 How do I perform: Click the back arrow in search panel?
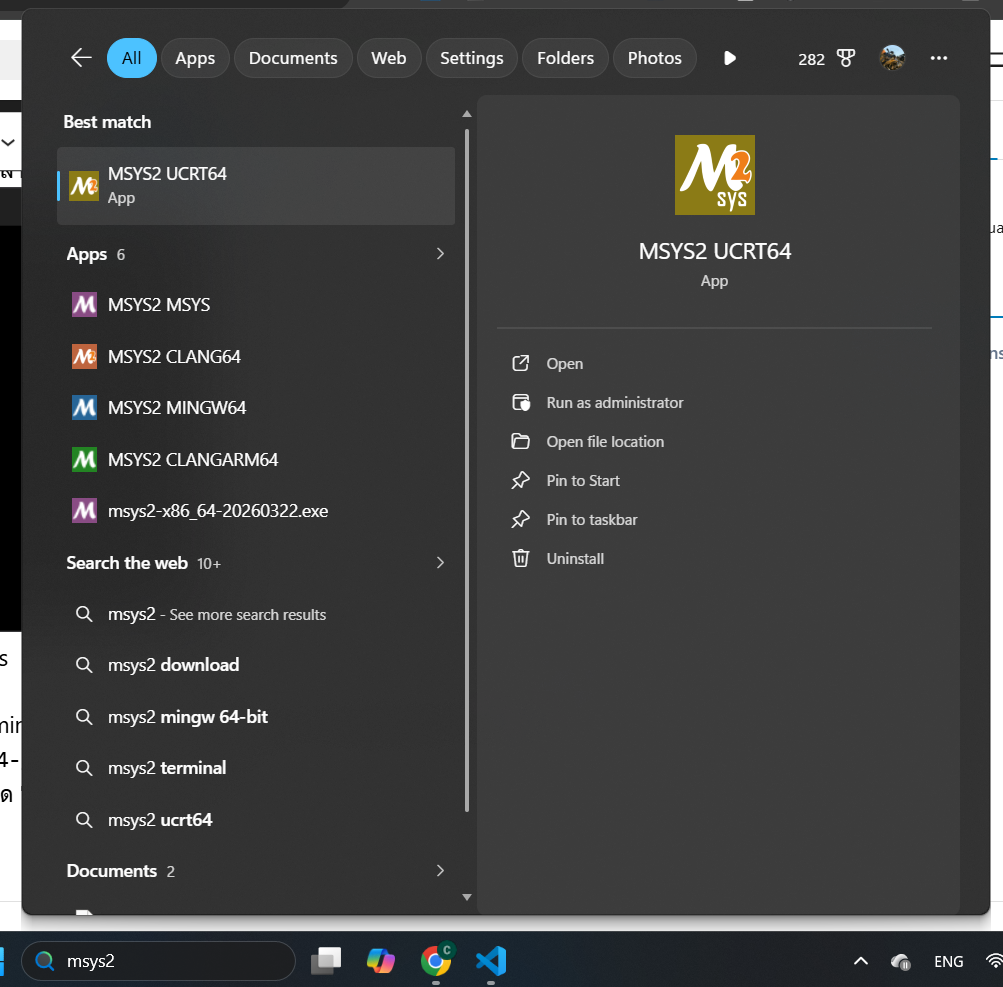pyautogui.click(x=81, y=58)
